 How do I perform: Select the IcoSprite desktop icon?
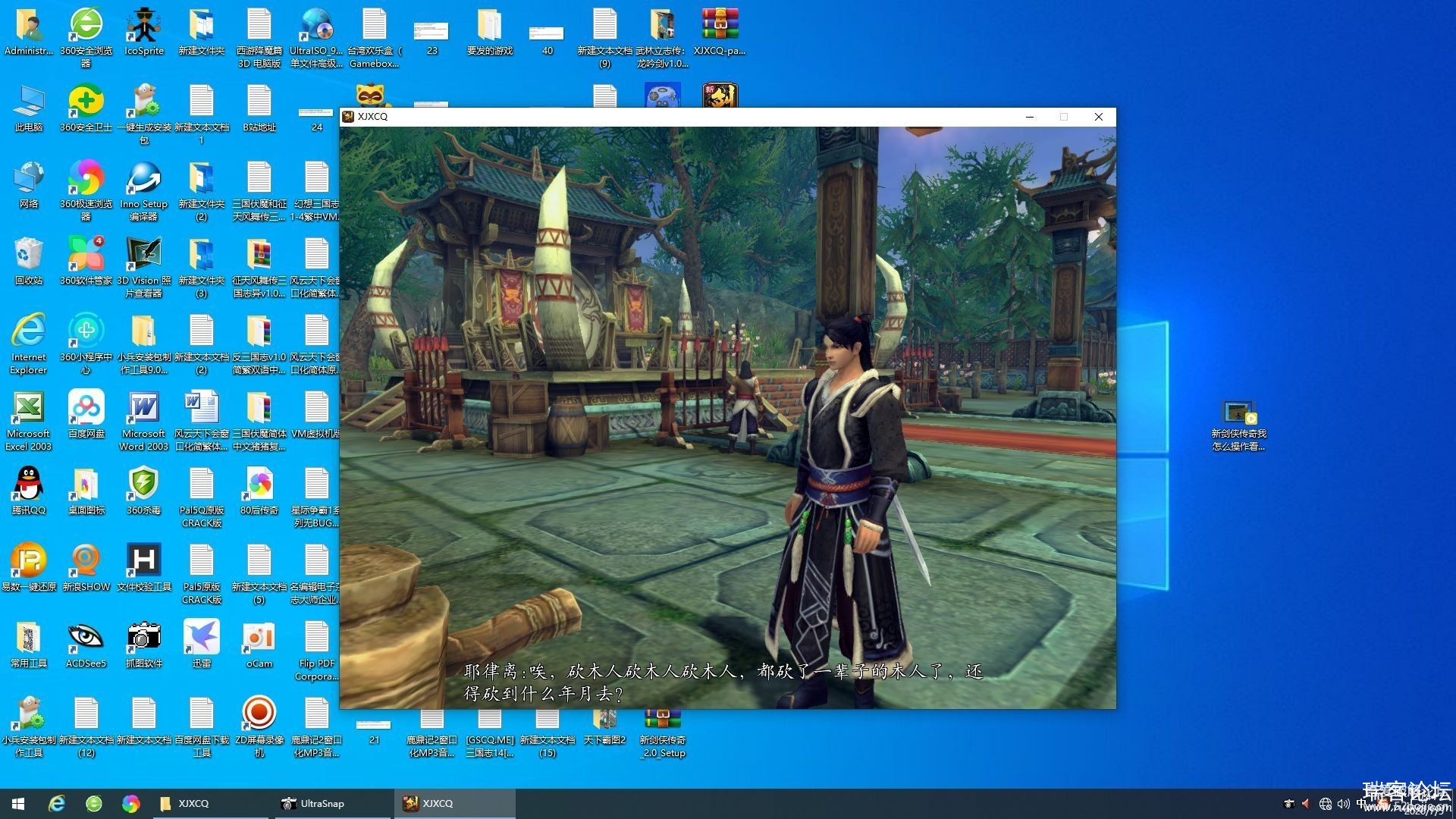coord(144,32)
